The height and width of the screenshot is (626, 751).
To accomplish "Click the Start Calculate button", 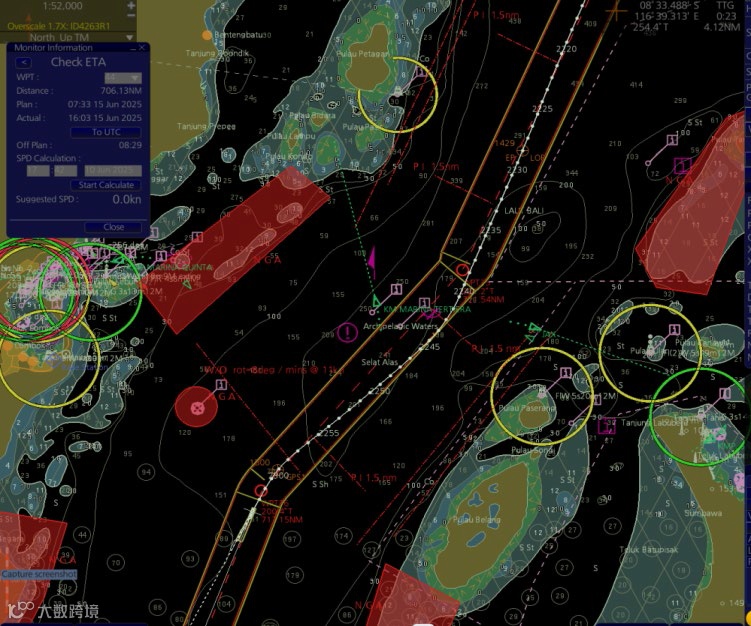I will coord(106,185).
